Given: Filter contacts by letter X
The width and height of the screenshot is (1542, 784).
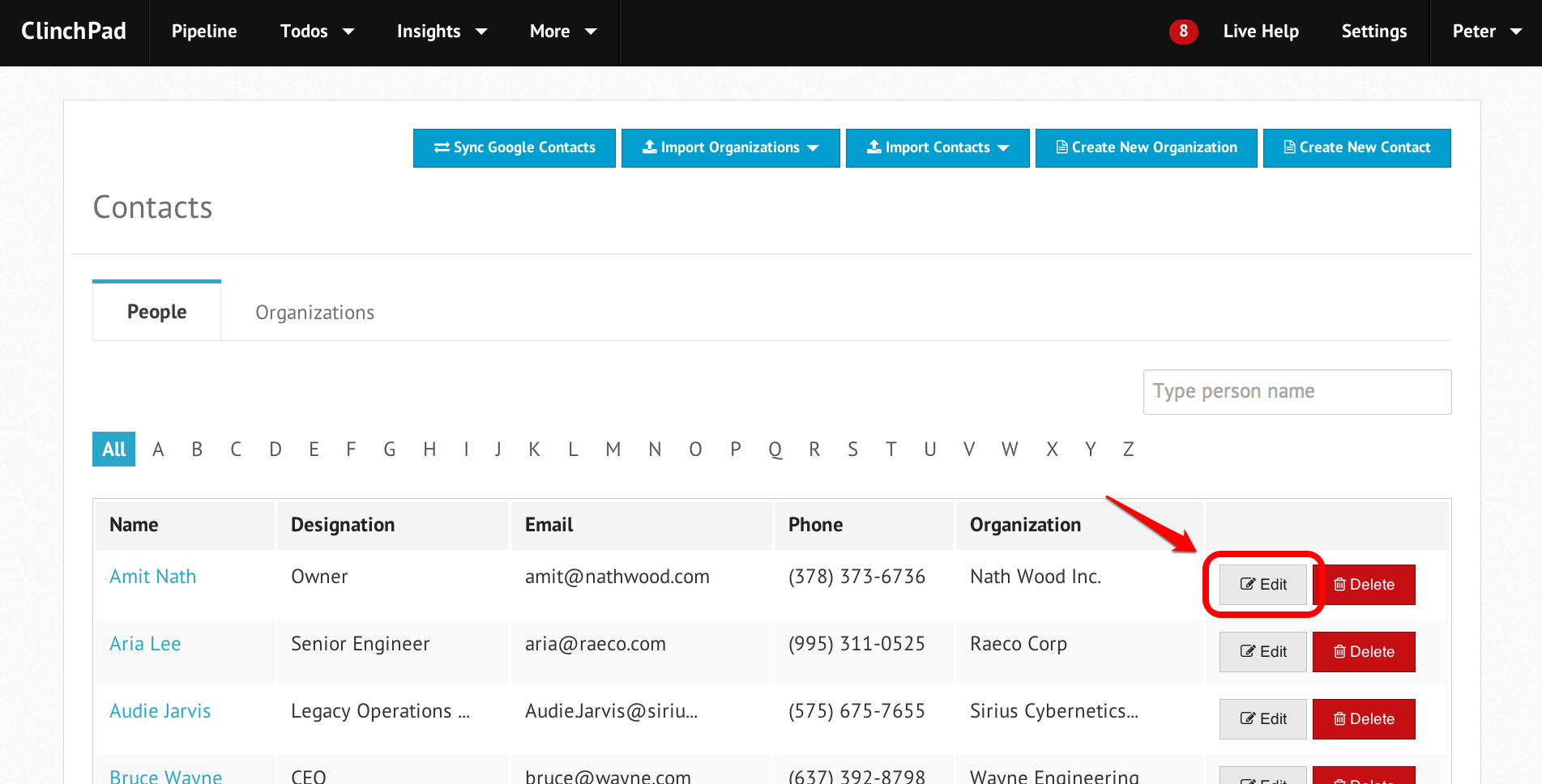Looking at the screenshot, I should coord(1052,450).
